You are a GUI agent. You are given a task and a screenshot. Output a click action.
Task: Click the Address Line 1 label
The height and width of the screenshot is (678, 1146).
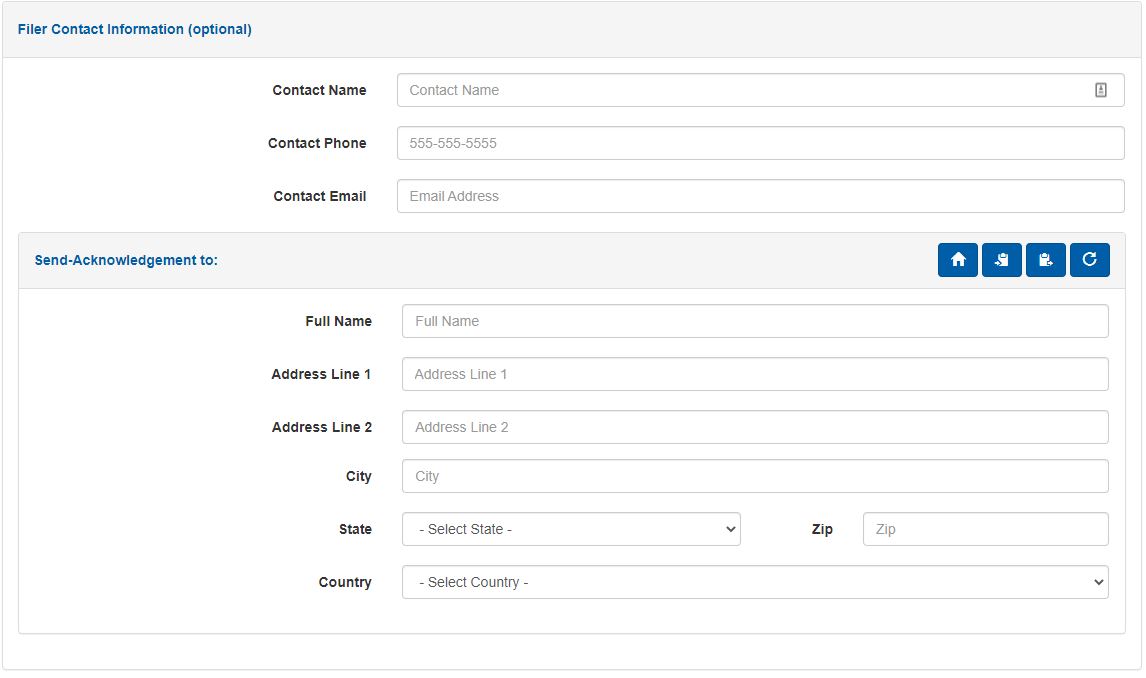321,374
